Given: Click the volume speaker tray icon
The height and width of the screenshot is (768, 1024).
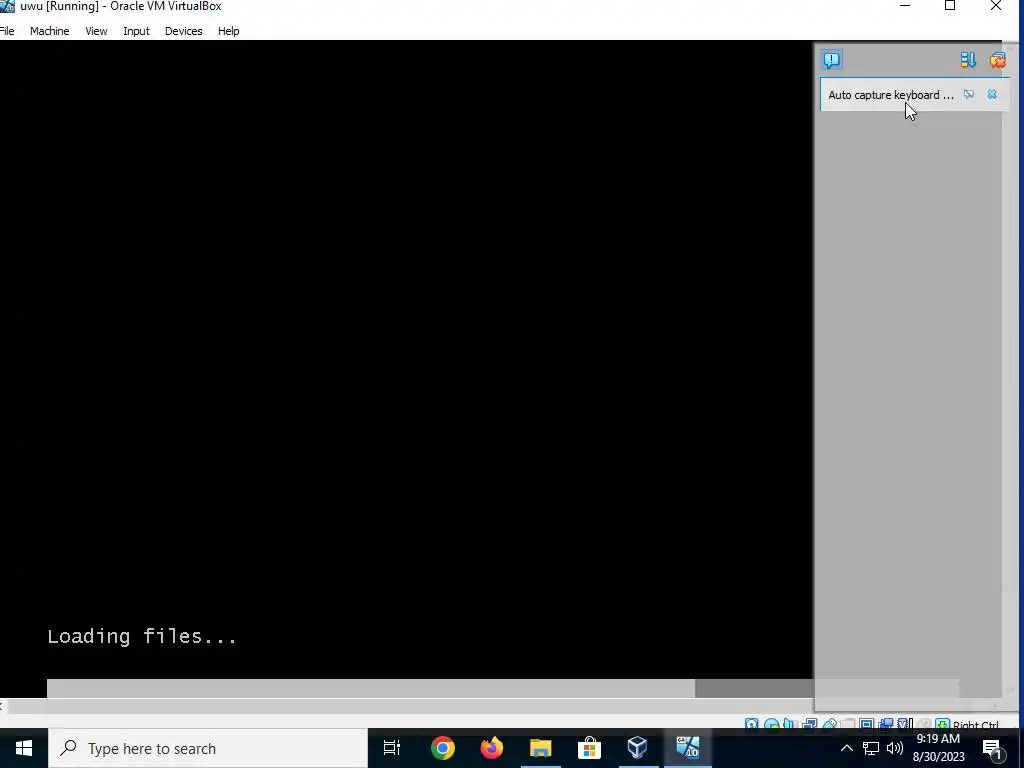Looking at the screenshot, I should (895, 748).
